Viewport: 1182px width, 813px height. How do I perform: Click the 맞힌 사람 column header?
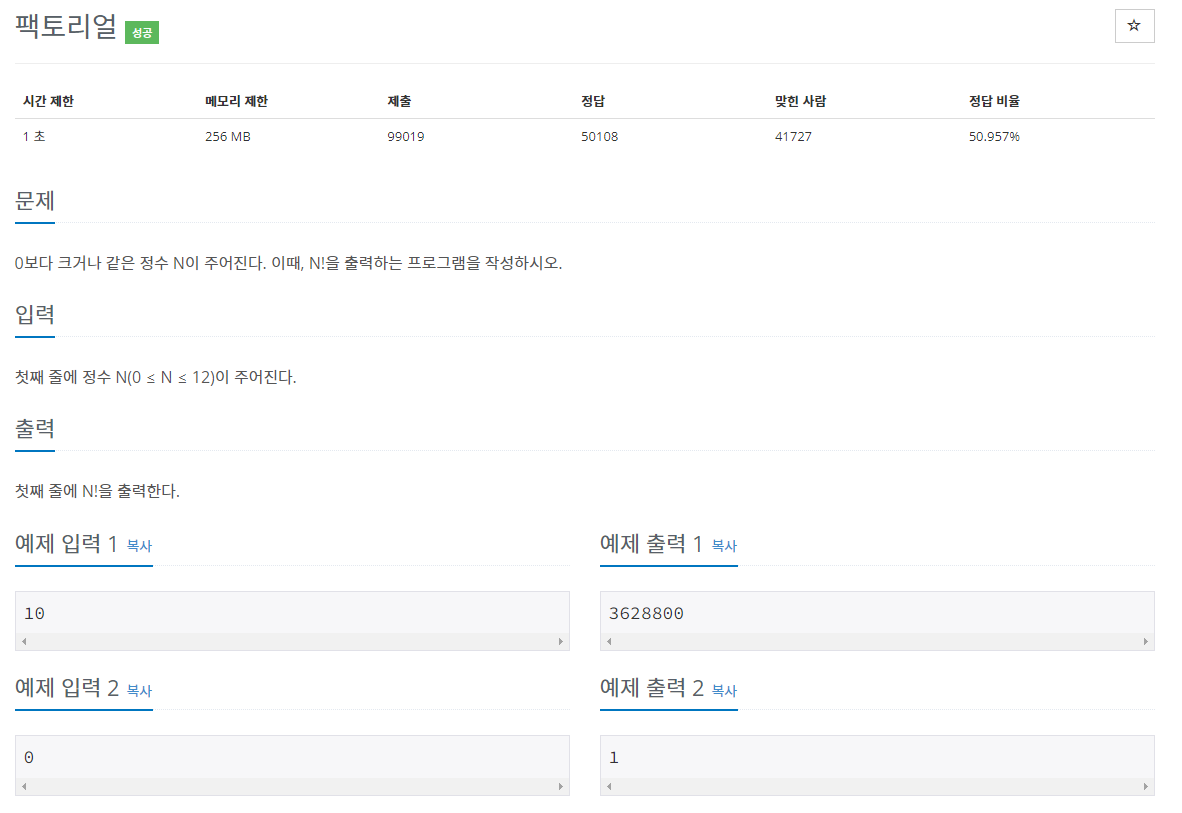801,101
